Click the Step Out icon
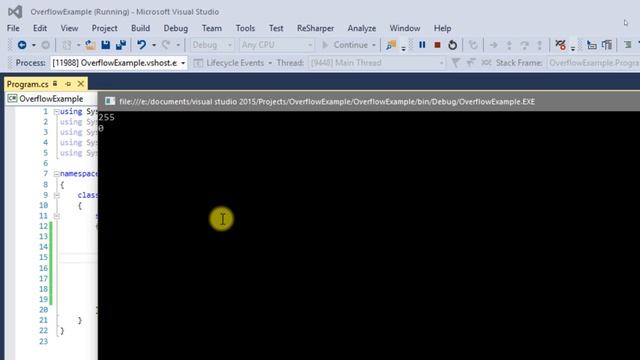Viewport: 640px width, 360px height. 540,45
